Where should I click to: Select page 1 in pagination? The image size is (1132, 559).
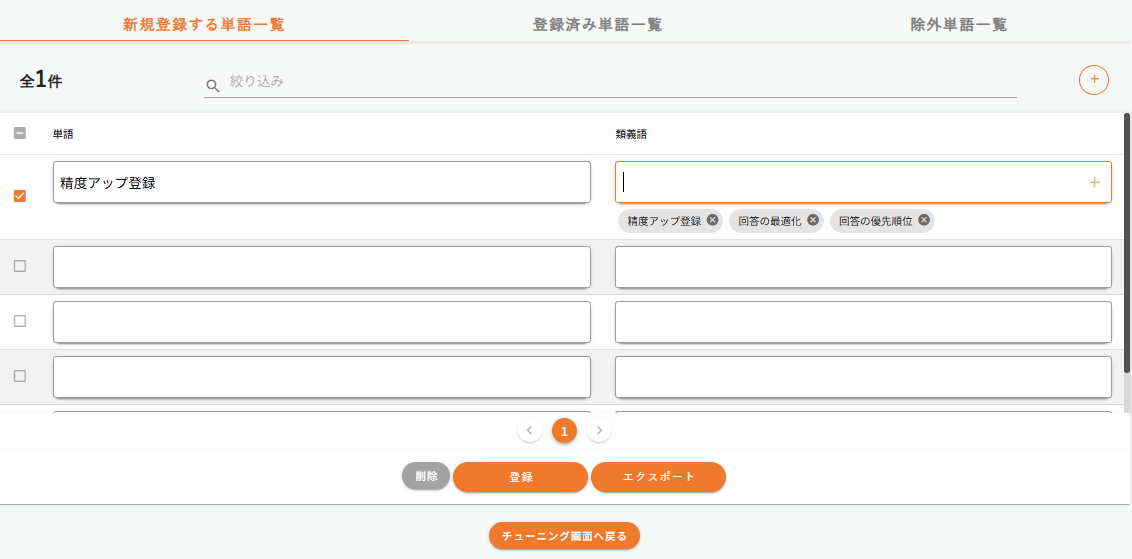564,431
